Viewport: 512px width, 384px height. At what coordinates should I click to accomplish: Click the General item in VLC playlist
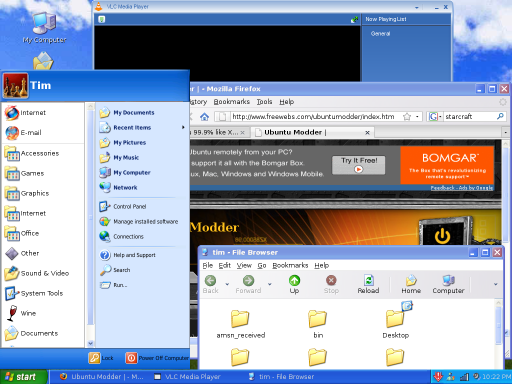click(380, 34)
